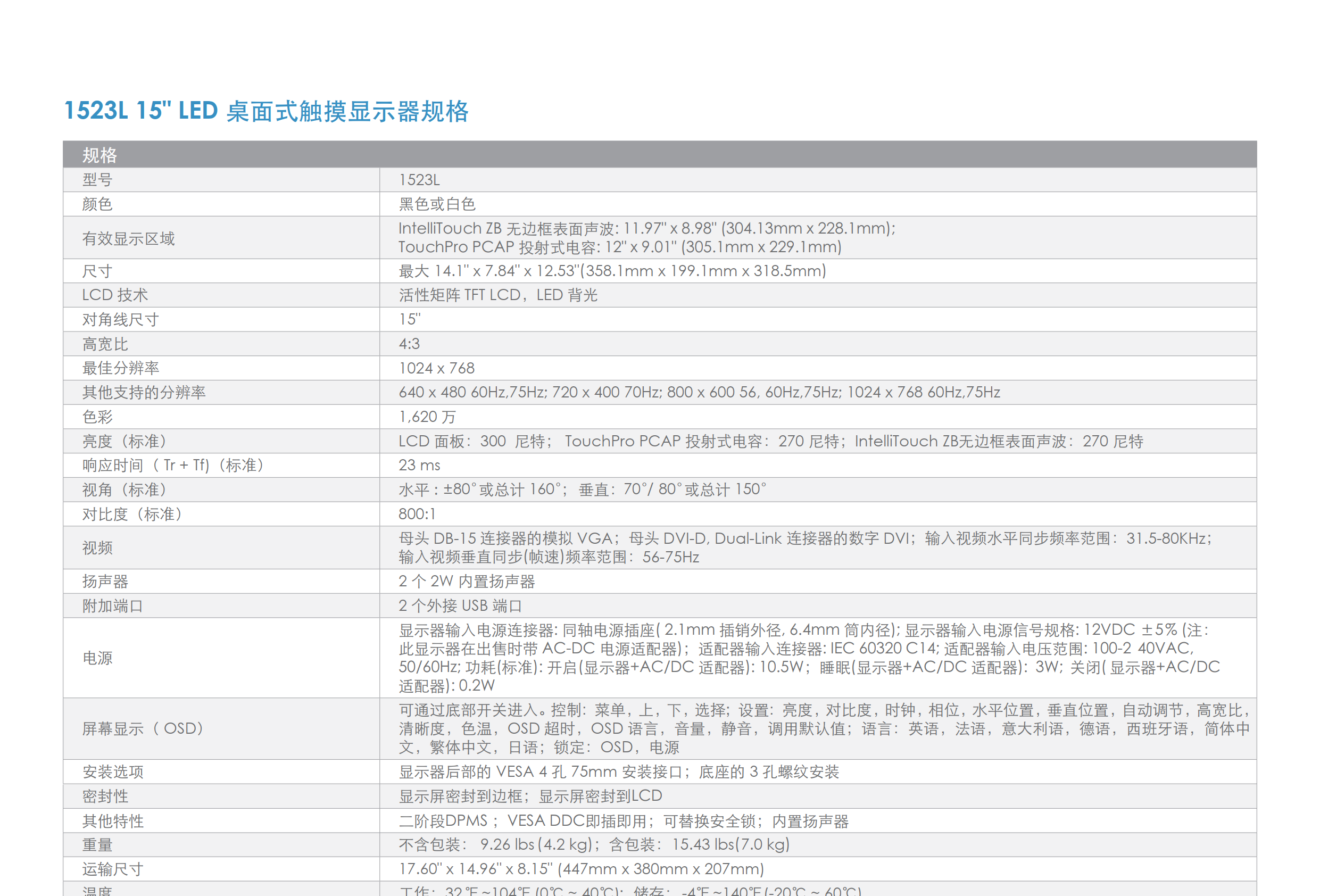Select the IntelliTouch ZB 无边框表面声波 11.97" line
1320x896 pixels.
point(647,228)
